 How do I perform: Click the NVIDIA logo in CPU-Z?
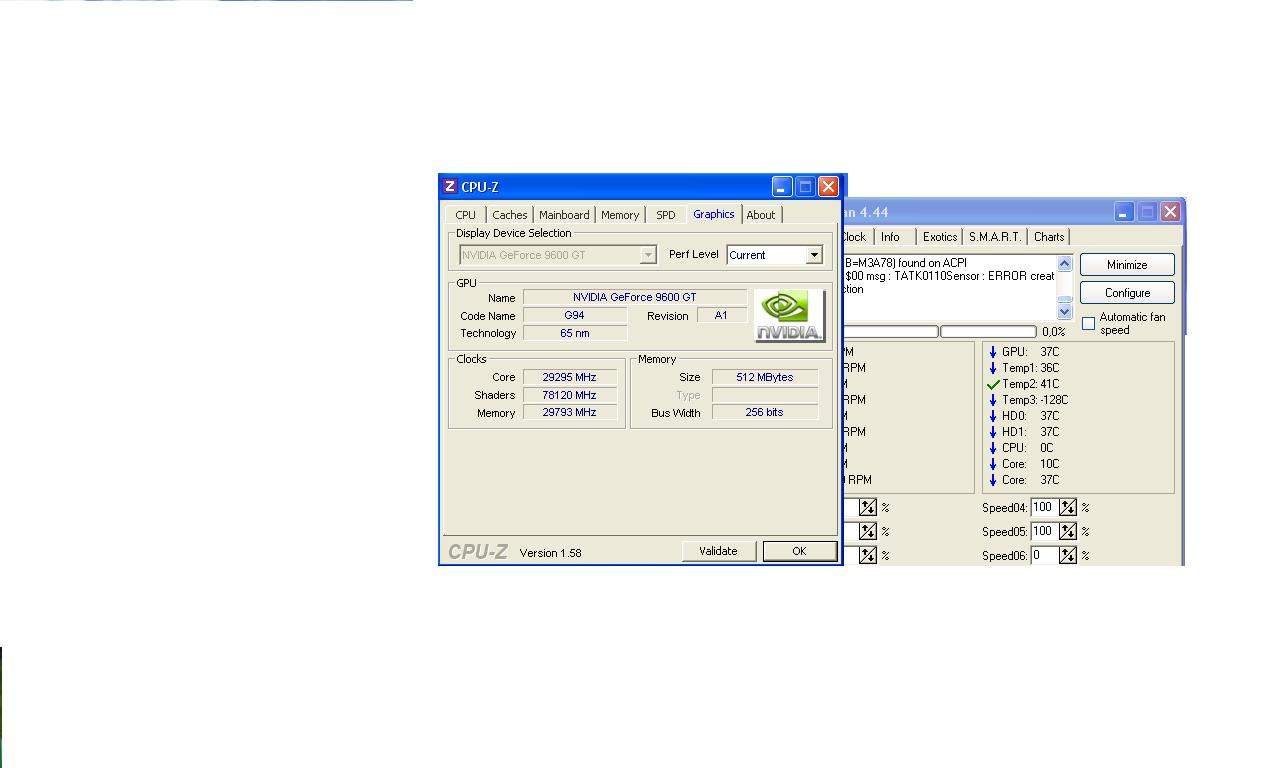click(789, 315)
